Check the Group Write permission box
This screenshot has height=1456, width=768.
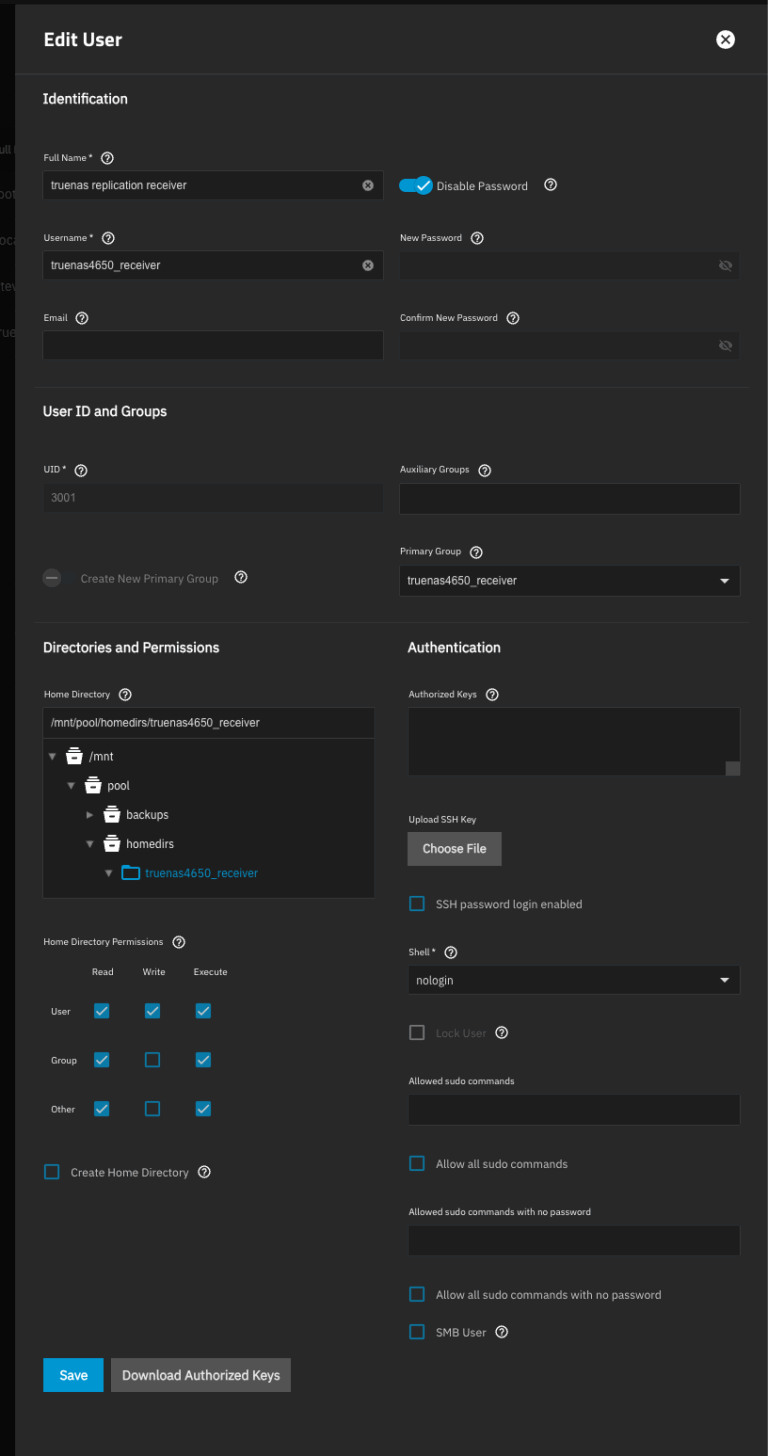click(152, 1060)
